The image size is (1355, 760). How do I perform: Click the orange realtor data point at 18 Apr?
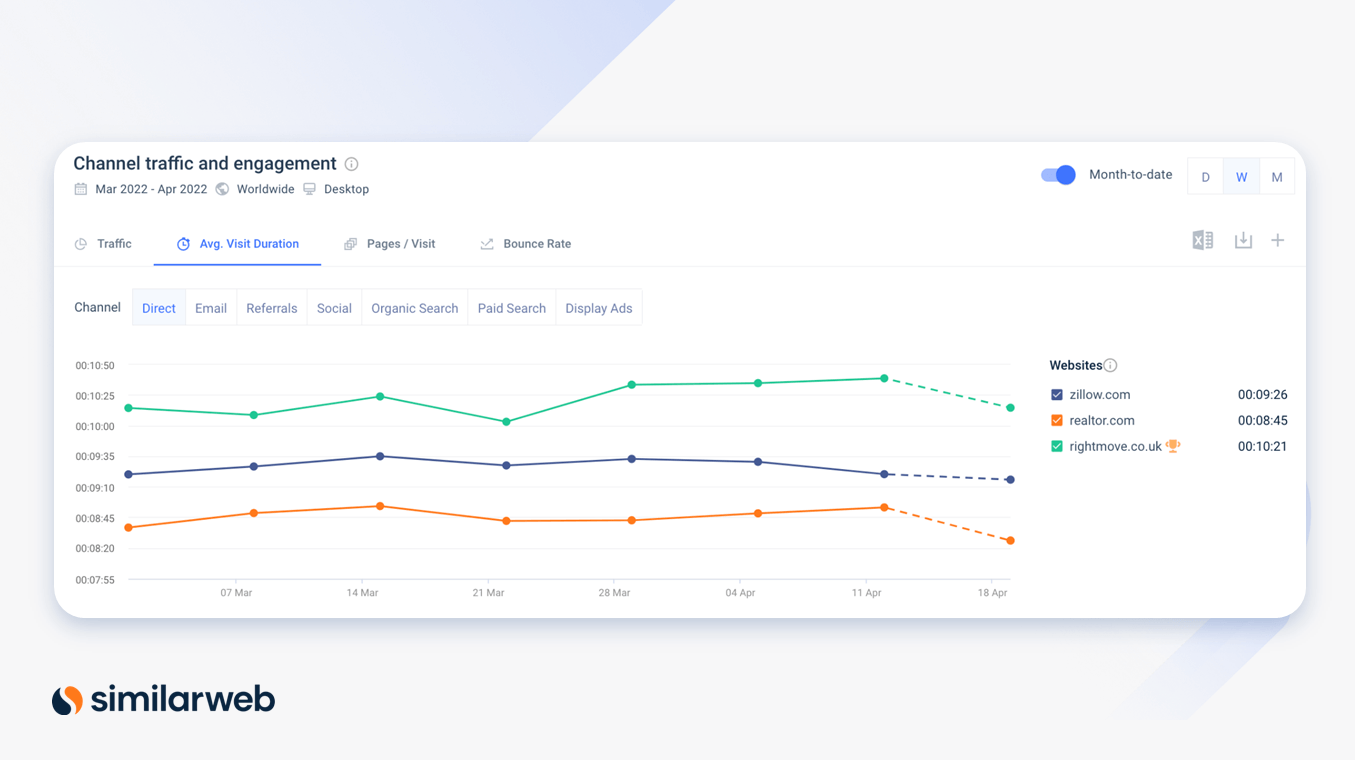(1010, 541)
